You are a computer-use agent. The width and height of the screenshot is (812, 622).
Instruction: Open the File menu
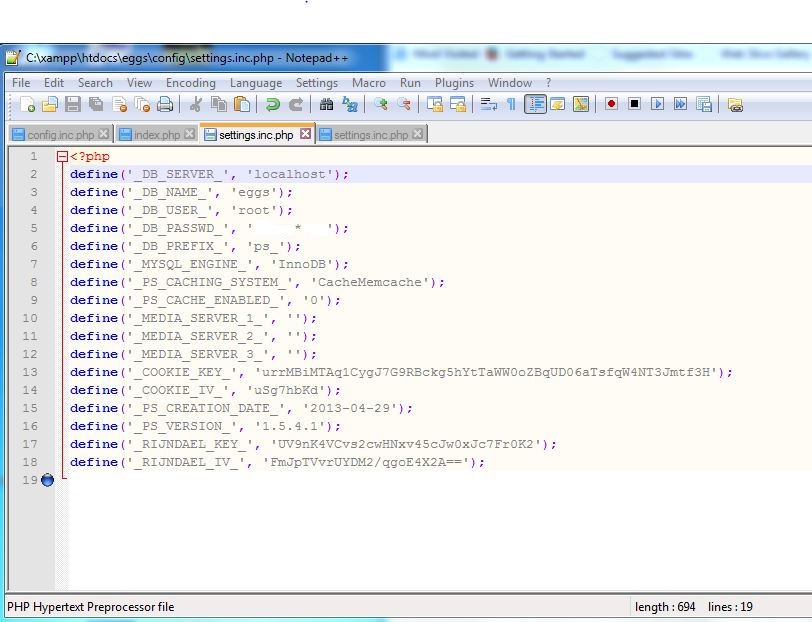click(x=21, y=83)
